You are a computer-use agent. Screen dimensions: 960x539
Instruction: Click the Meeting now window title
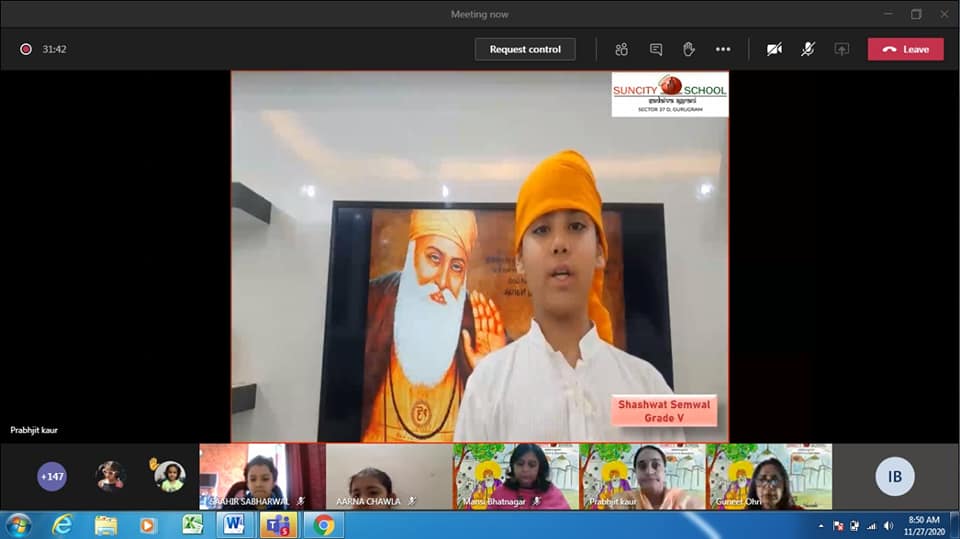tap(479, 14)
